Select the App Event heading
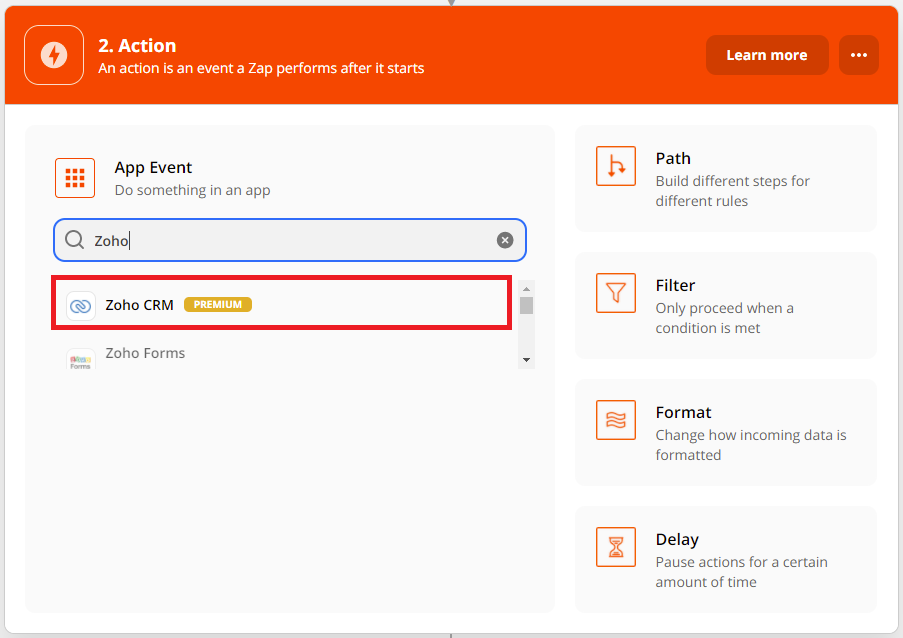The image size is (903, 638). [153, 168]
